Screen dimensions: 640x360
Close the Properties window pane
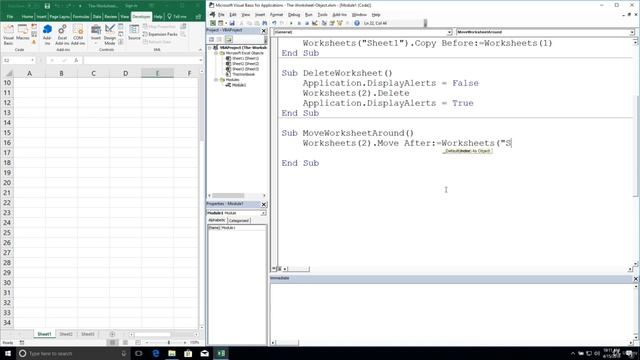[264, 204]
